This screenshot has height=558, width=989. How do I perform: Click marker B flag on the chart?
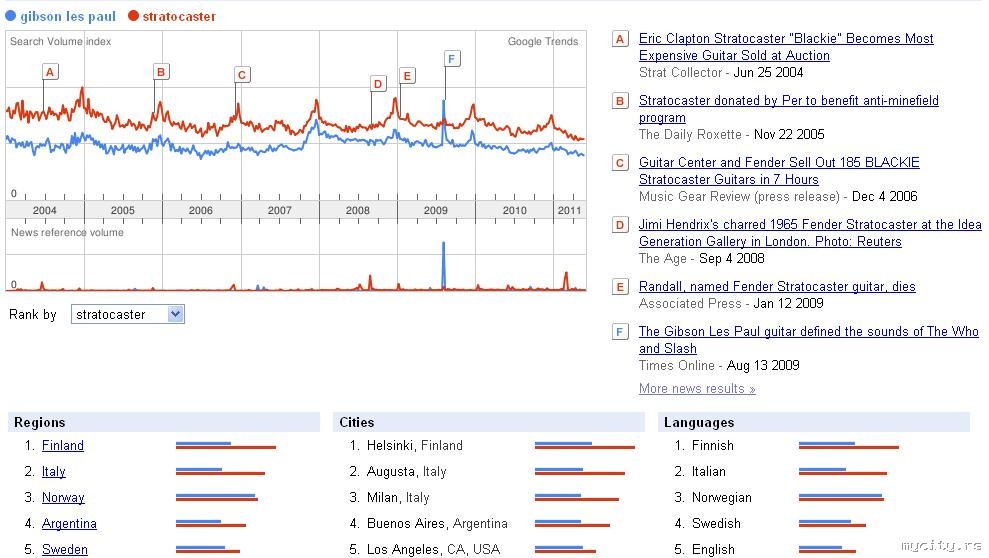click(x=161, y=72)
